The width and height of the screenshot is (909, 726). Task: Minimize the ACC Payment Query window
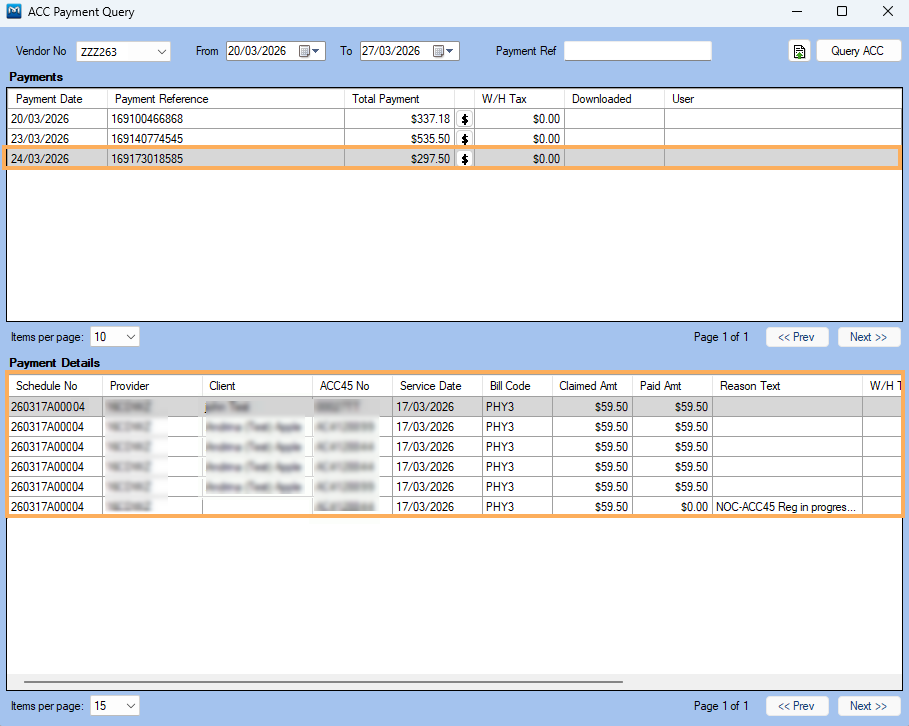[797, 11]
